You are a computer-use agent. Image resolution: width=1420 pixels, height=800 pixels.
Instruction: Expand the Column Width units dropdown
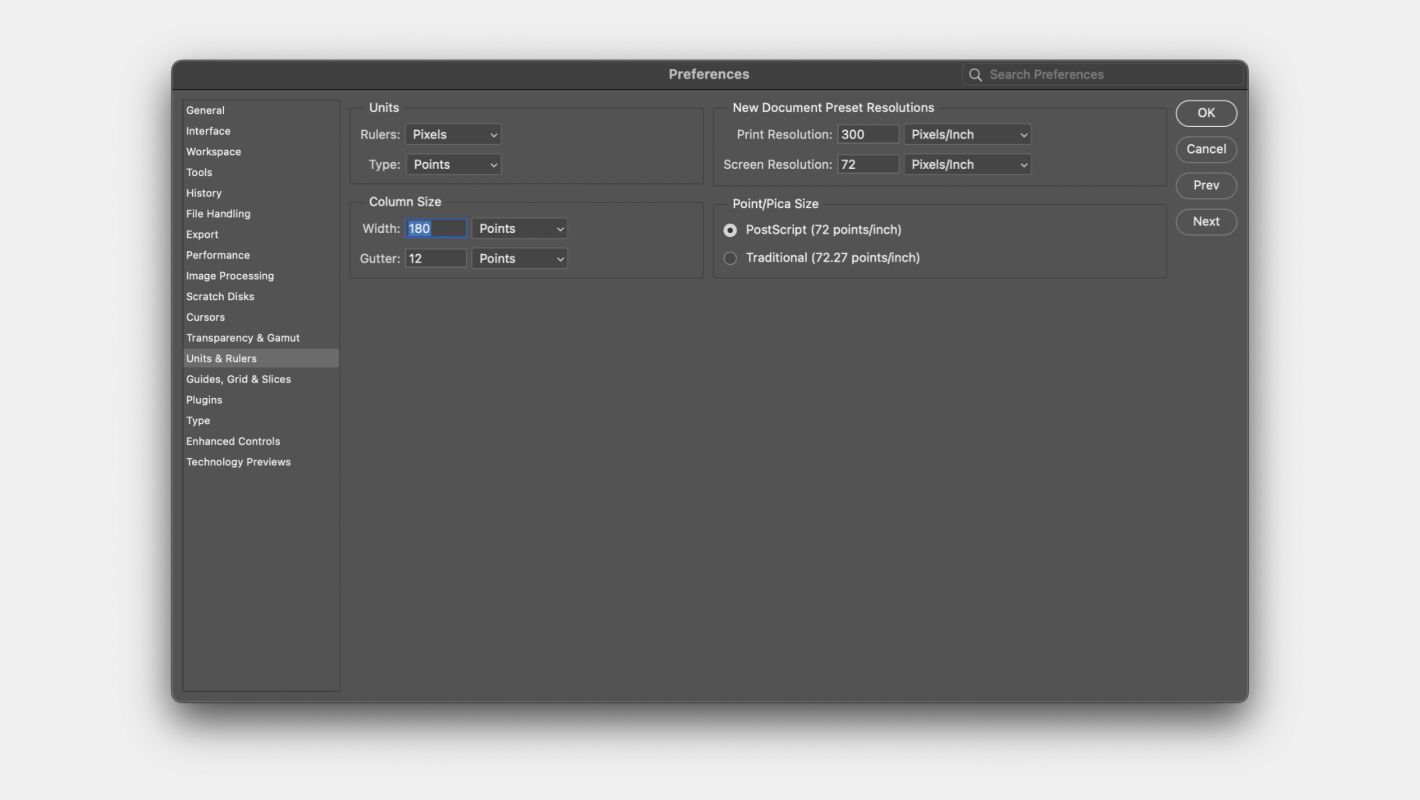tap(519, 229)
